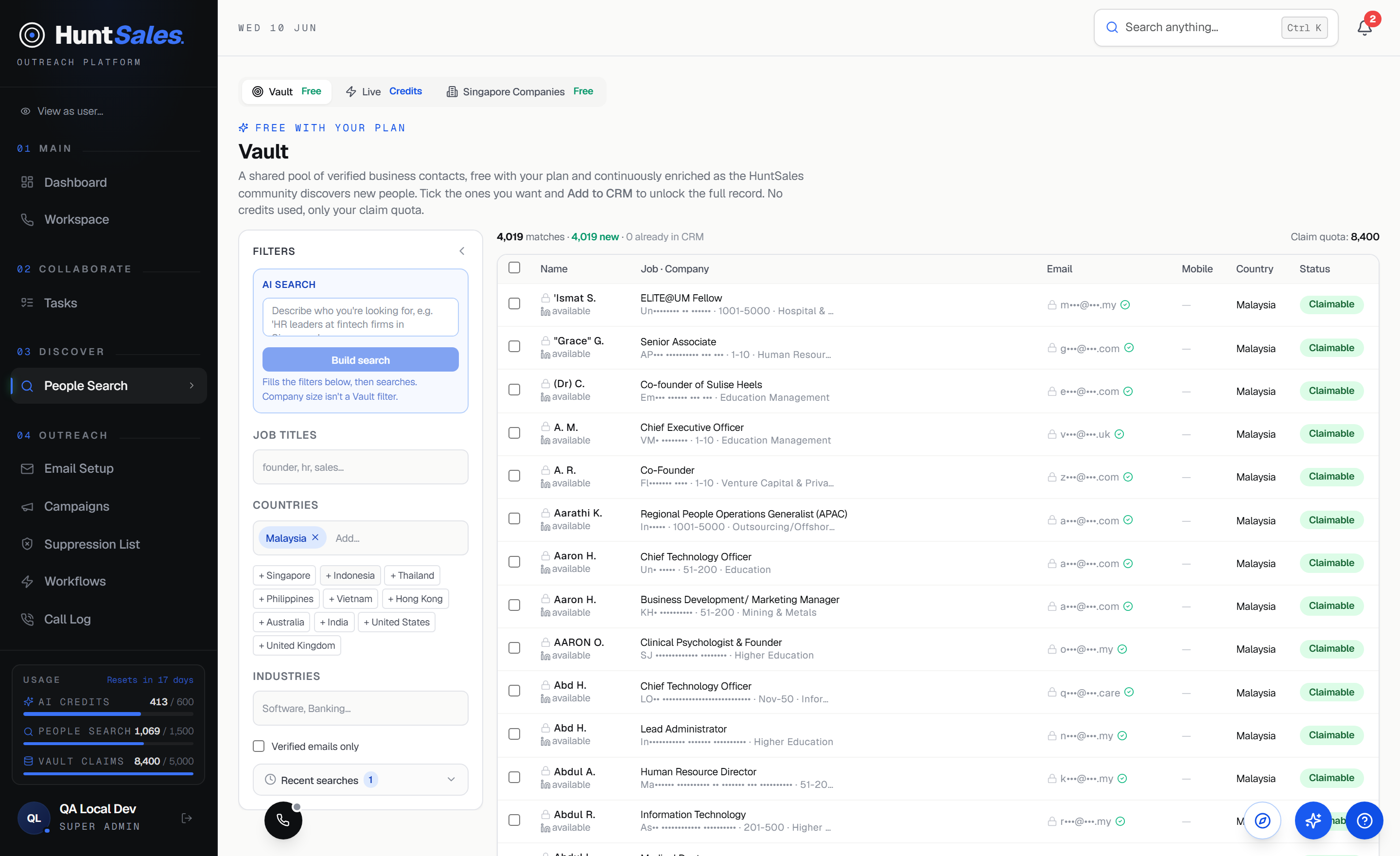Image resolution: width=1400 pixels, height=856 pixels.
Task: Click the Call Log phone icon
Action: (x=27, y=619)
